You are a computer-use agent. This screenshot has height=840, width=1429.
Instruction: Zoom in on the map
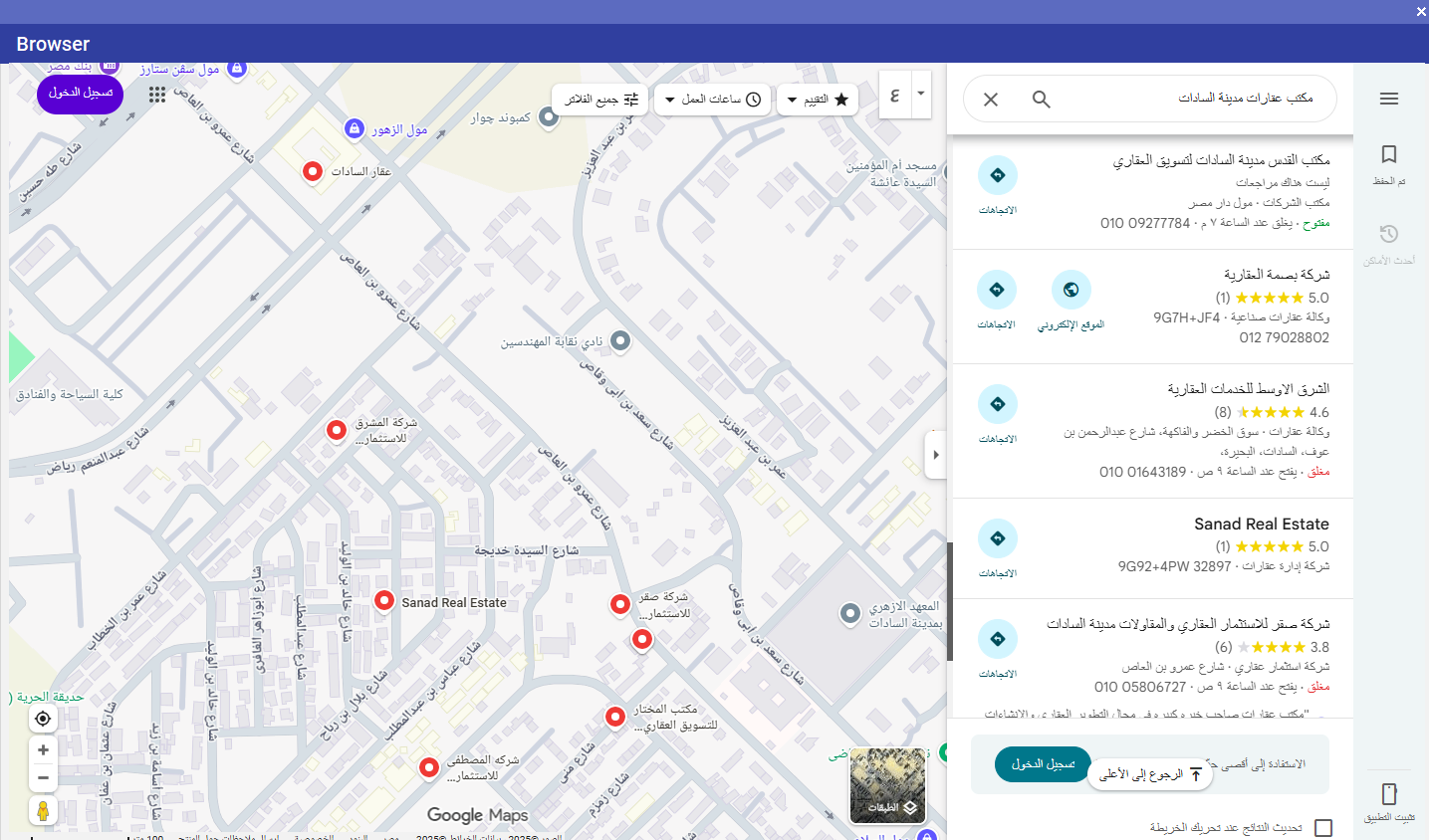[43, 750]
